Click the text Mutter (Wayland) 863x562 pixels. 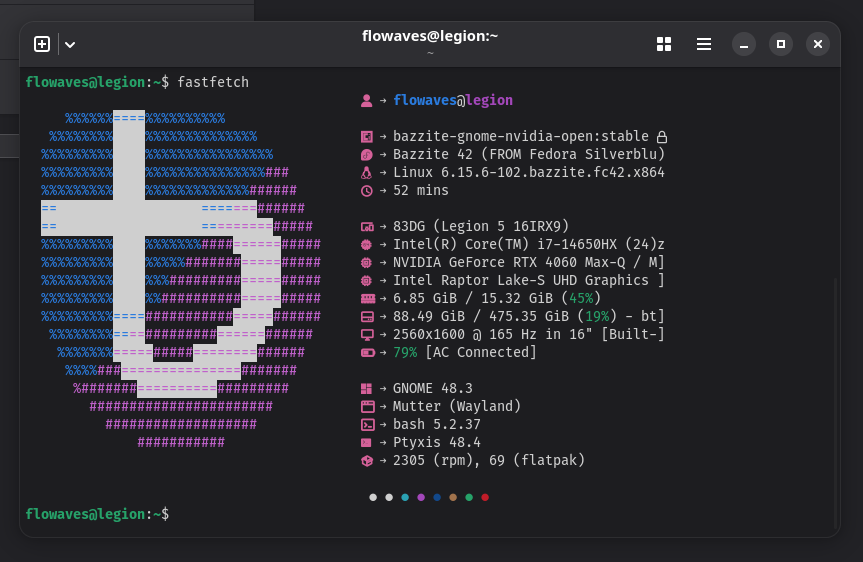pyautogui.click(x=457, y=407)
